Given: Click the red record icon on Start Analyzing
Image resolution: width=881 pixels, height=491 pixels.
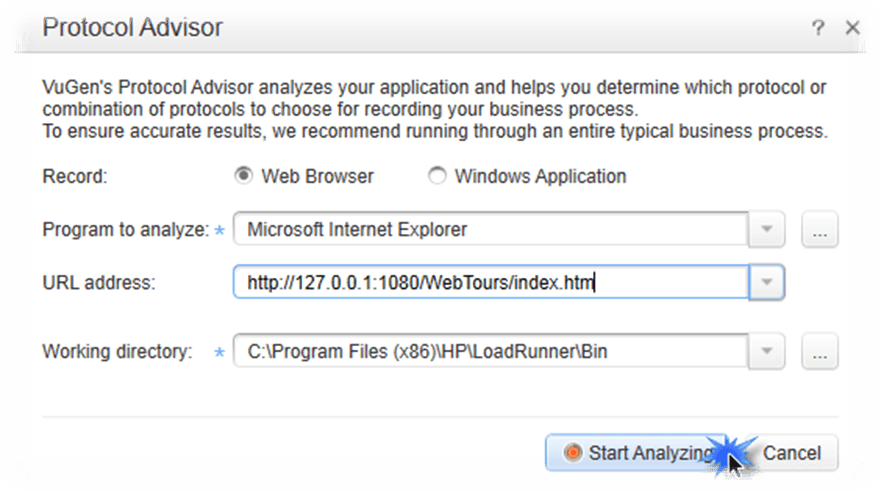Looking at the screenshot, I should [x=573, y=452].
